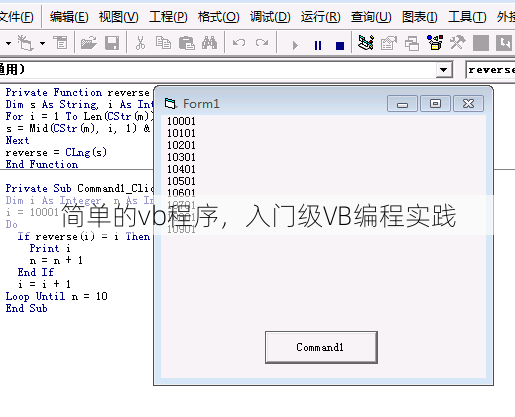Click the 'If reverse(i) = i Then' line
The image size is (515, 417).
84,236
